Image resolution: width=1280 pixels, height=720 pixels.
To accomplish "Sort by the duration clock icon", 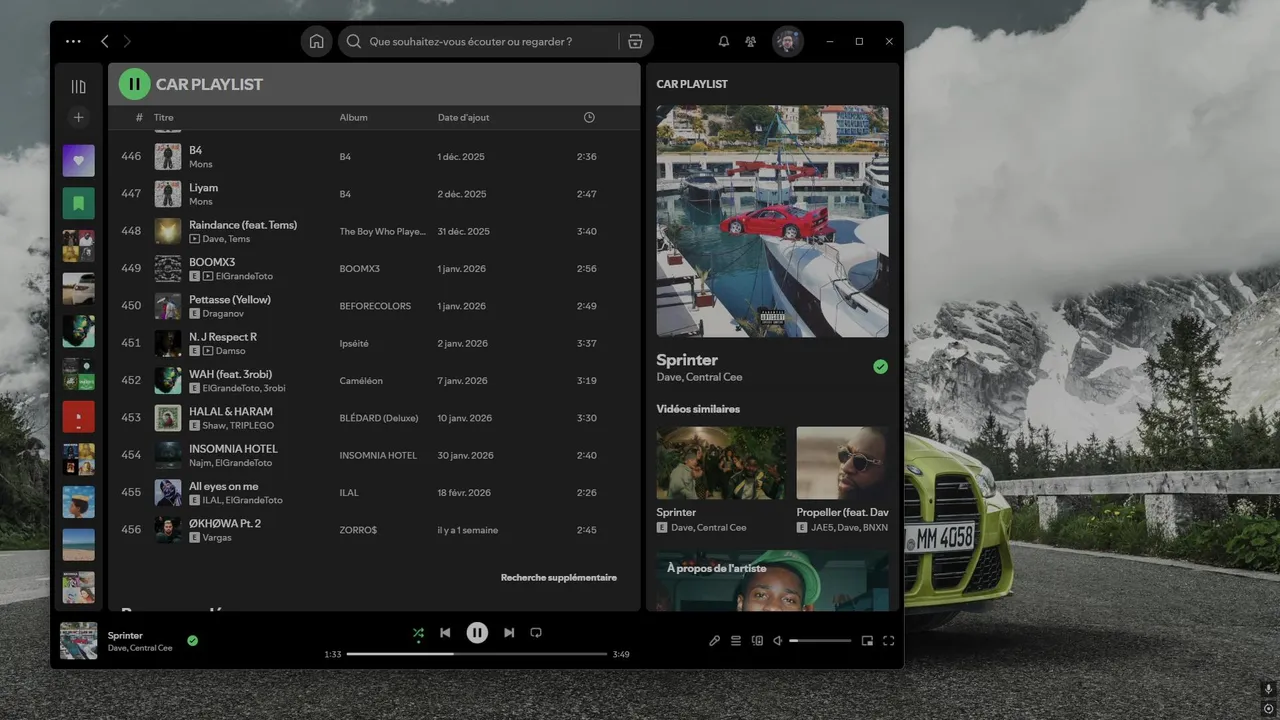I will point(589,117).
